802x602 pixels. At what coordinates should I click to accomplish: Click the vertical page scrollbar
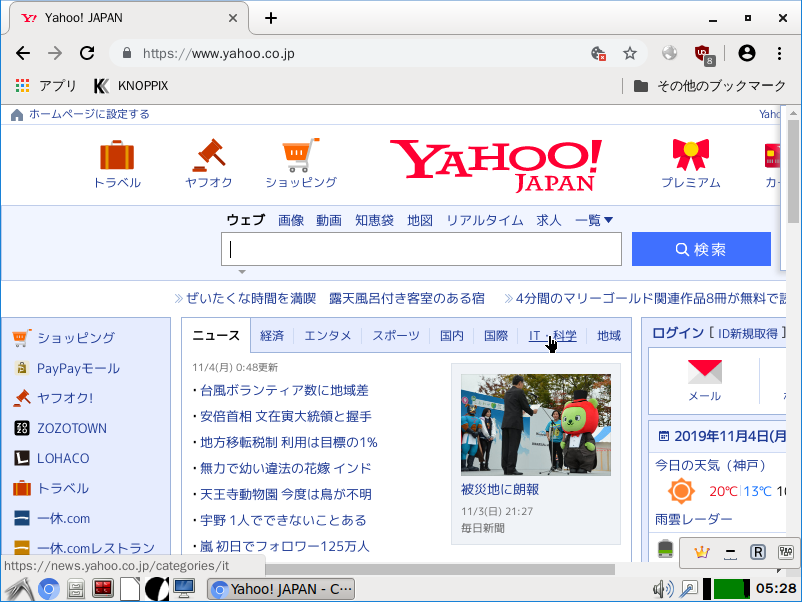click(x=793, y=171)
